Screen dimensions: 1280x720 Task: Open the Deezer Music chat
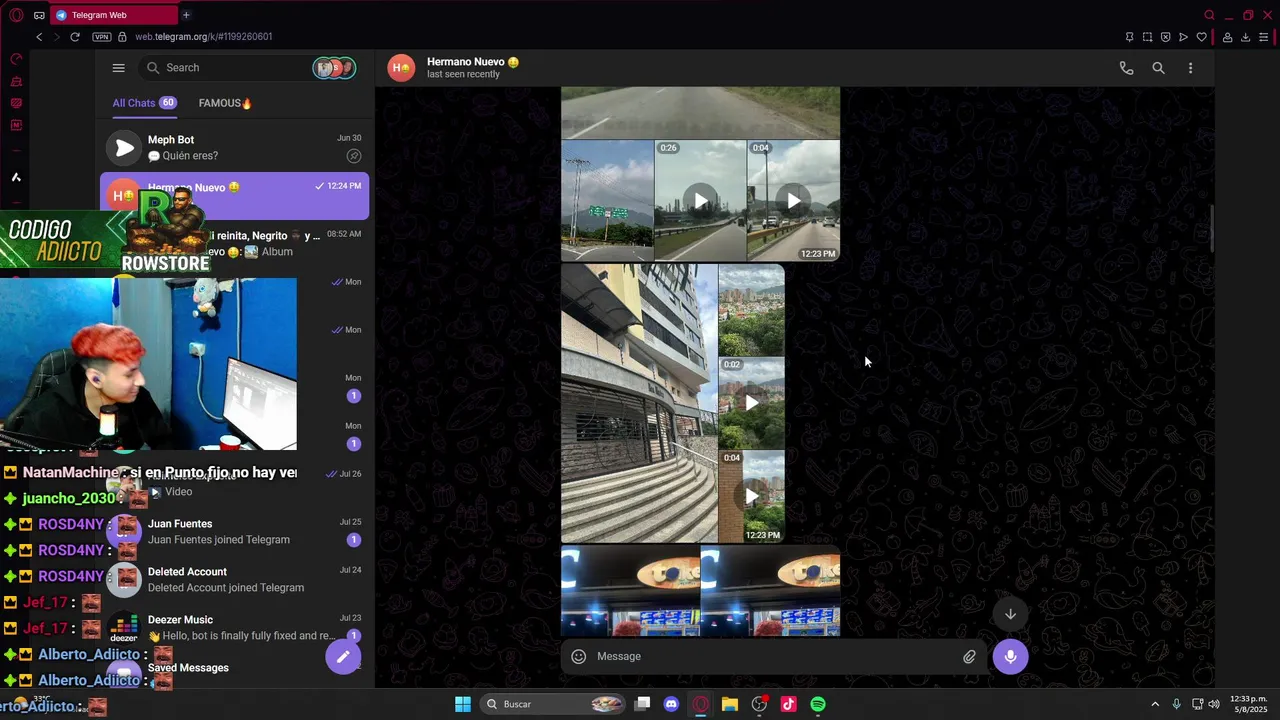235,628
